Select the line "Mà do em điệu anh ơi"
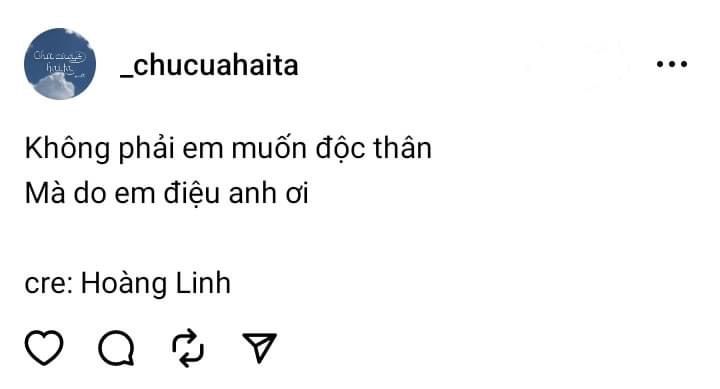The width and height of the screenshot is (720, 389). [x=166, y=193]
